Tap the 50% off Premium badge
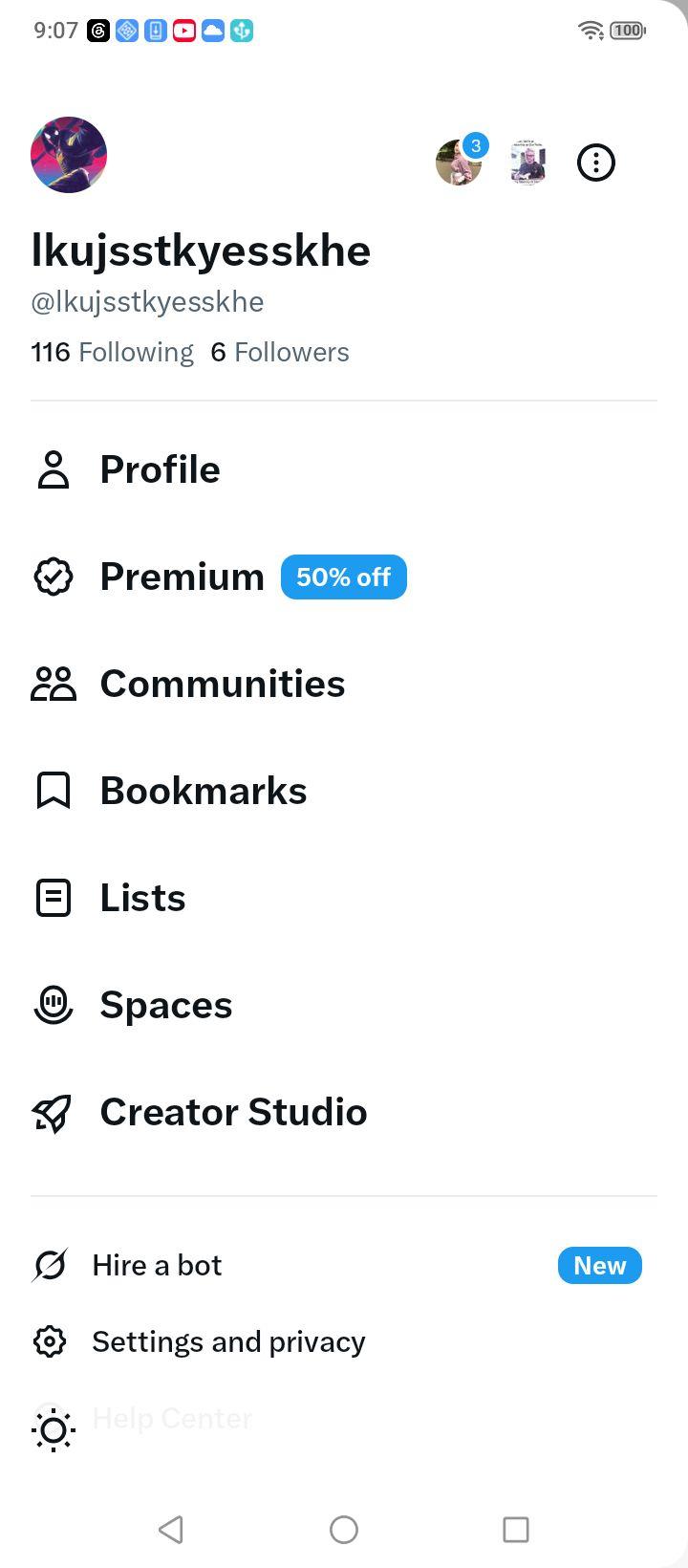Viewport: 688px width, 1568px height. pos(344,577)
